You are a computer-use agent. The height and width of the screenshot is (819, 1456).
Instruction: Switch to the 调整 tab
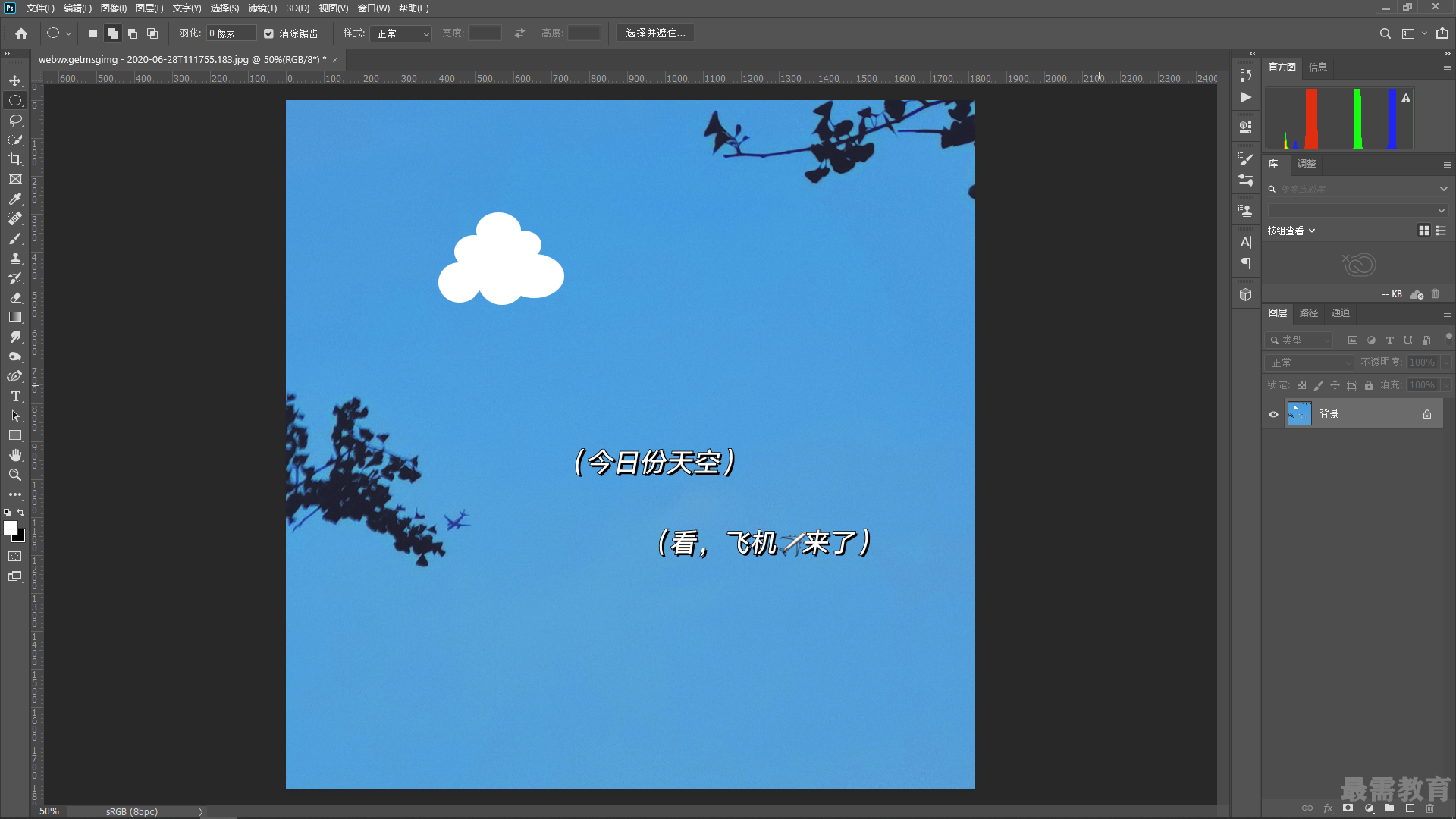pos(1307,164)
